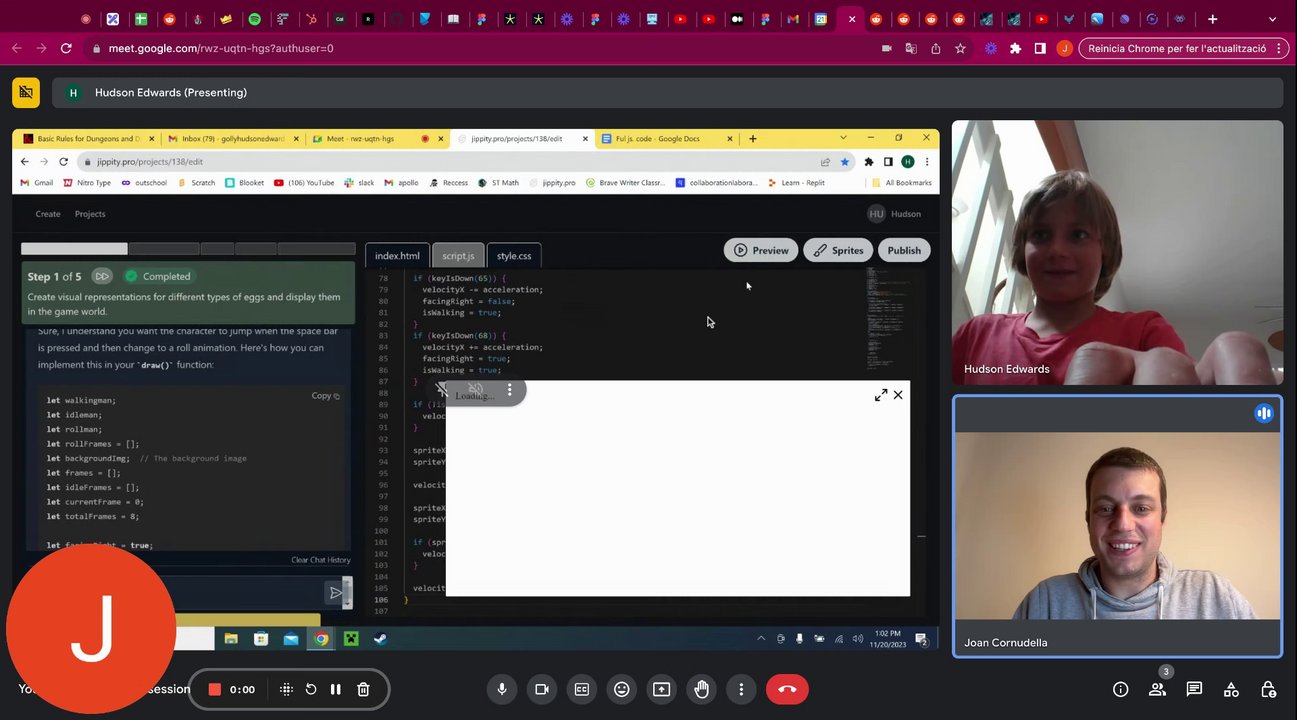Switch to the script.js tab
Viewport: 1297px width, 720px height.
[x=458, y=256]
